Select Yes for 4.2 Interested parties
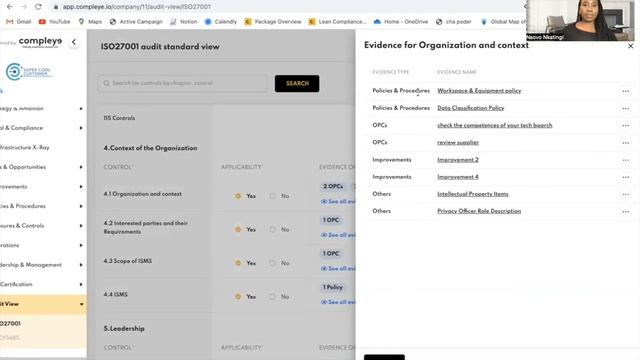The height and width of the screenshot is (360, 640). (x=238, y=229)
